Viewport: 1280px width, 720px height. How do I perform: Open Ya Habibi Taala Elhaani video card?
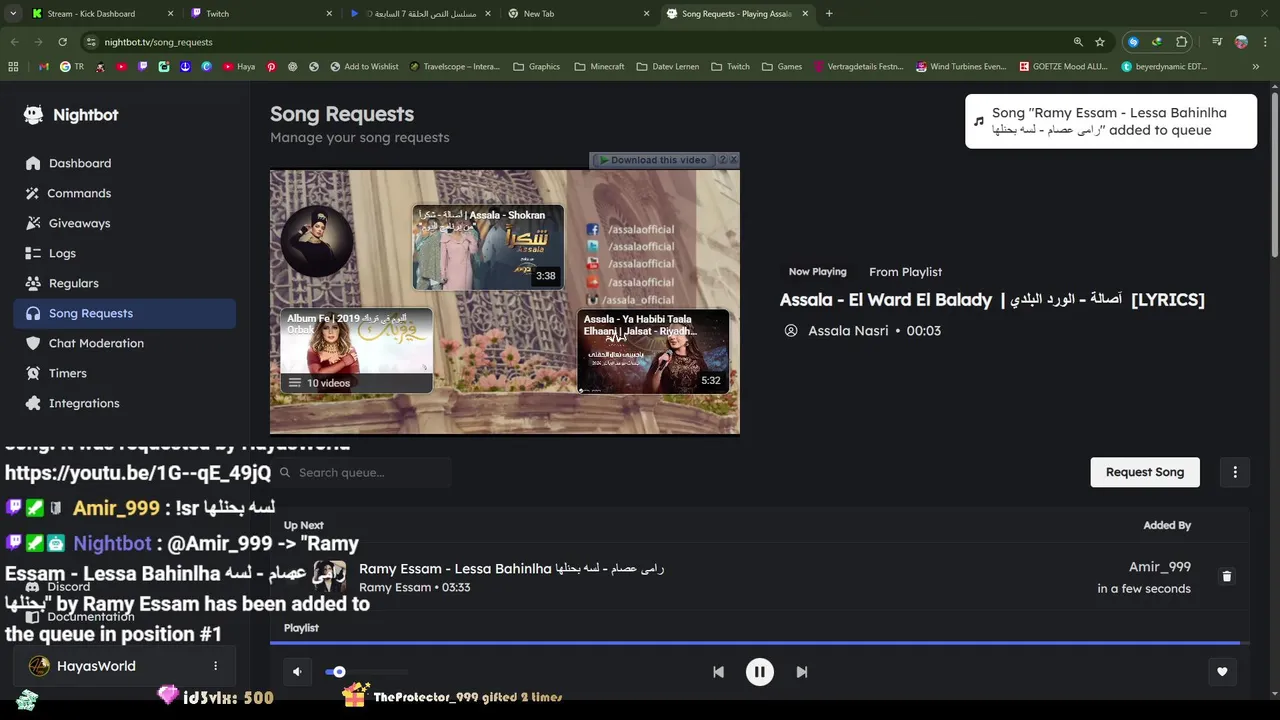(653, 351)
